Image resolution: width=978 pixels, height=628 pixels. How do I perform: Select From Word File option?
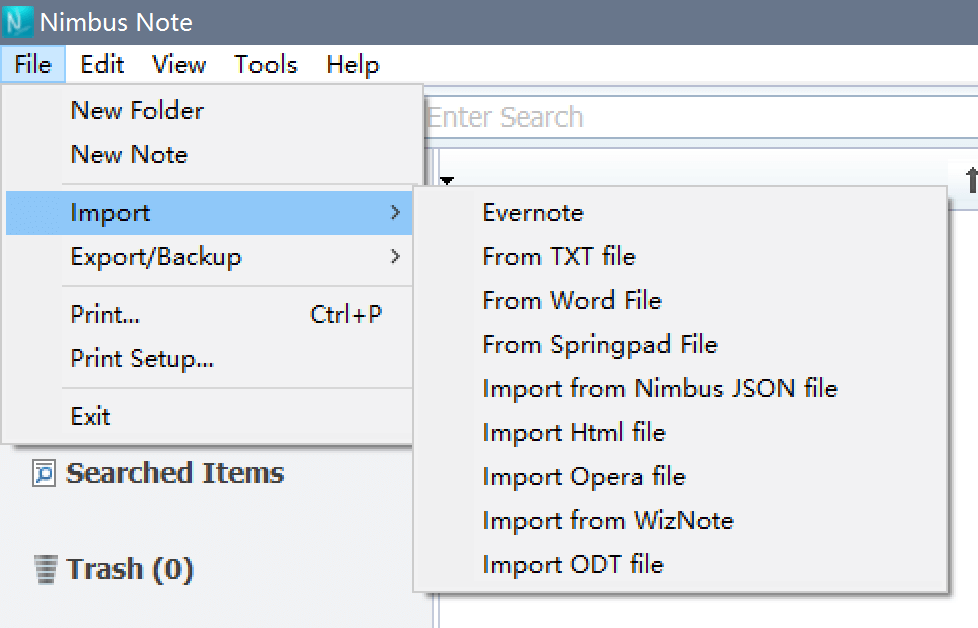[680, 301]
